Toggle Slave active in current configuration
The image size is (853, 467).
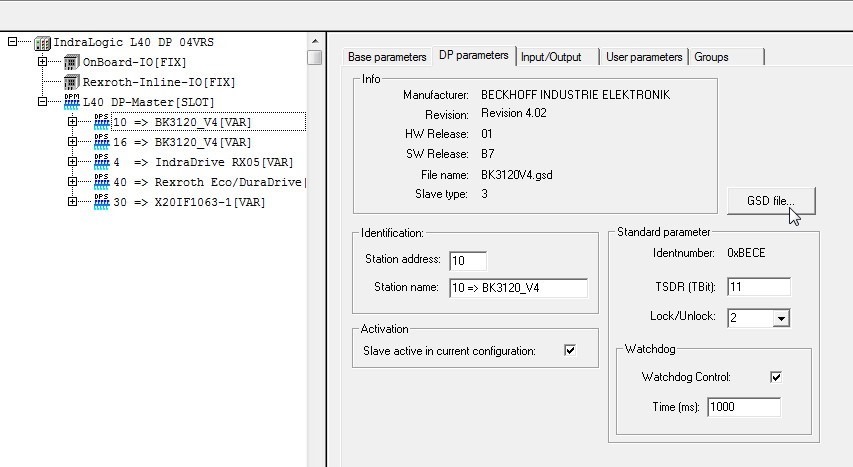point(570,350)
